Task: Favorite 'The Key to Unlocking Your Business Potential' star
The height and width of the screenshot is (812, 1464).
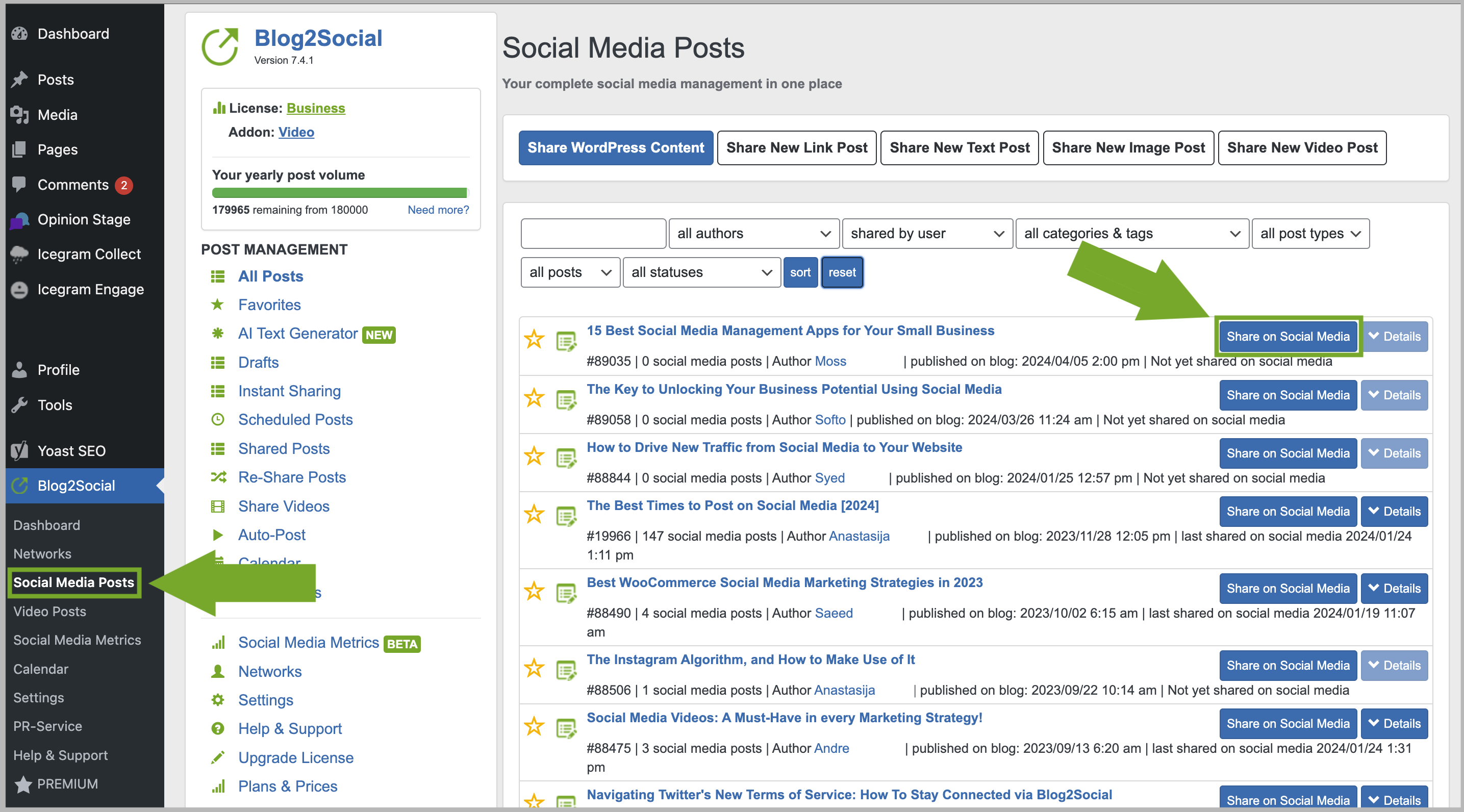Action: (x=534, y=398)
